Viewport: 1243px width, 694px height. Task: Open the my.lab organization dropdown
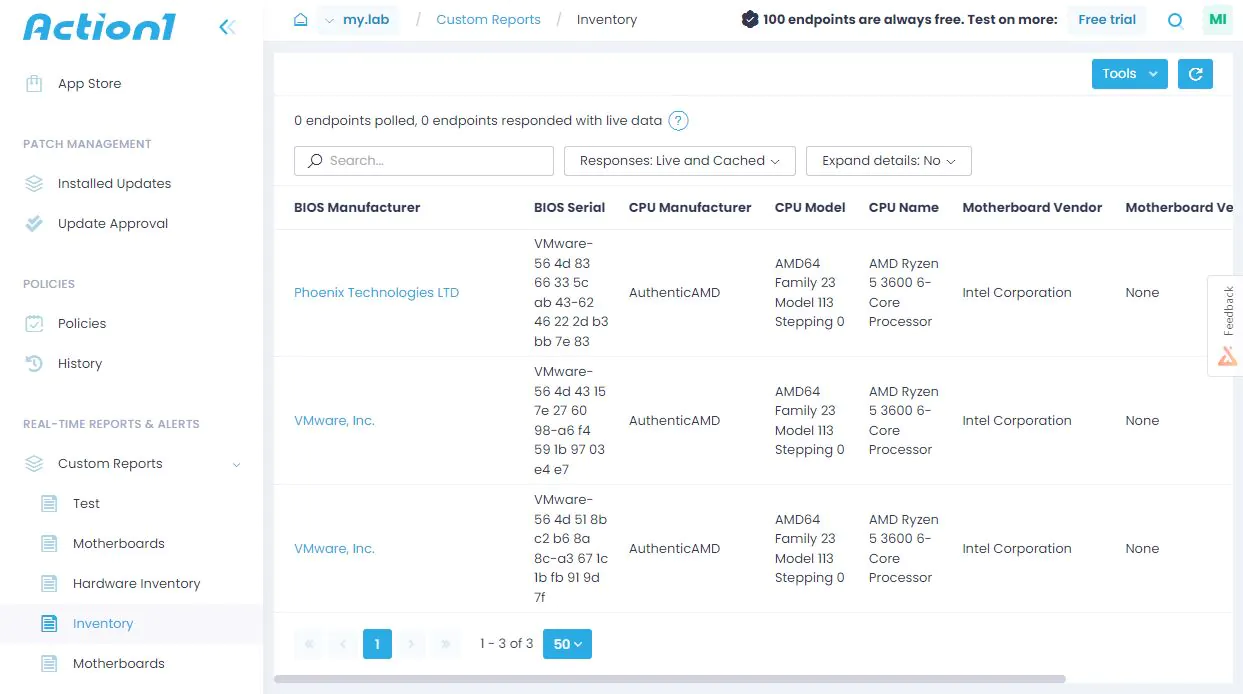pyautogui.click(x=358, y=19)
